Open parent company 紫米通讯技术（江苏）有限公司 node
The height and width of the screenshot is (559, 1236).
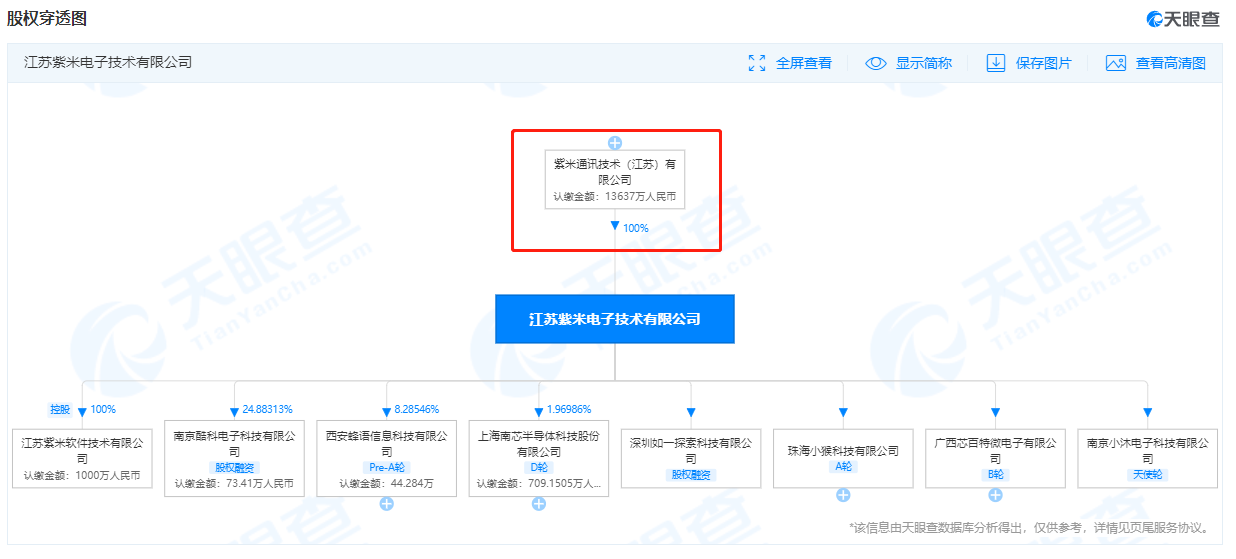click(615, 179)
